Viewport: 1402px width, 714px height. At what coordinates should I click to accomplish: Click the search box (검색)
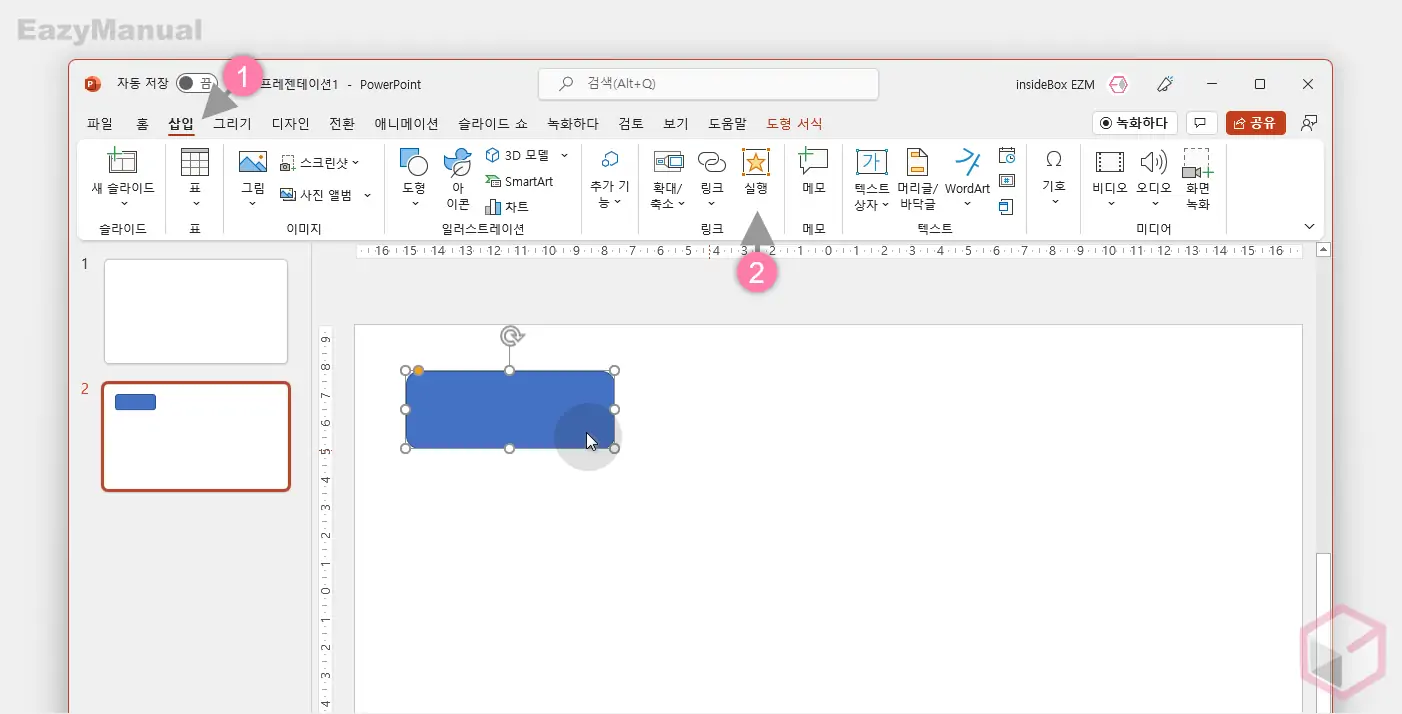pos(708,84)
